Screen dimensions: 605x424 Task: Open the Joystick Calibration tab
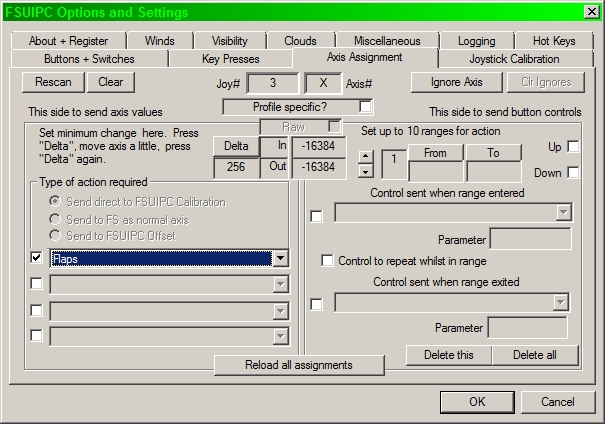point(514,59)
